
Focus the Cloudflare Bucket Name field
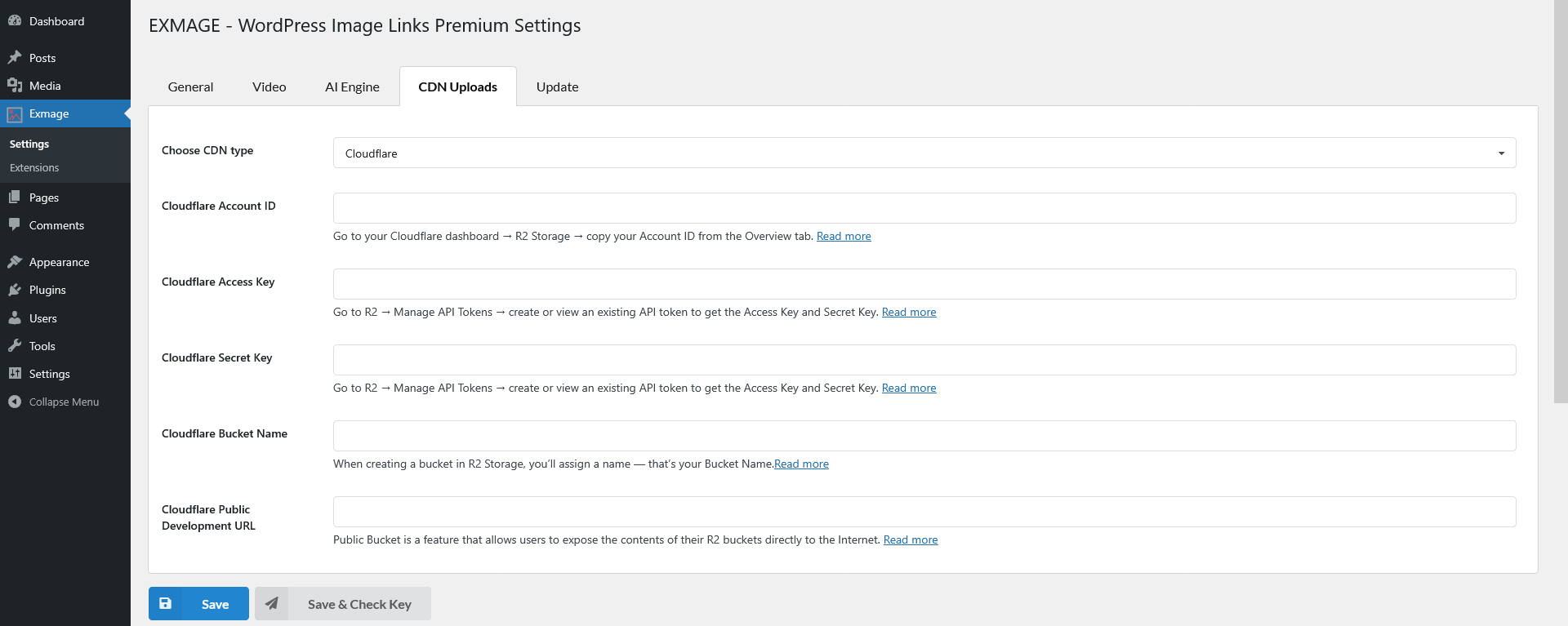pyautogui.click(x=924, y=436)
